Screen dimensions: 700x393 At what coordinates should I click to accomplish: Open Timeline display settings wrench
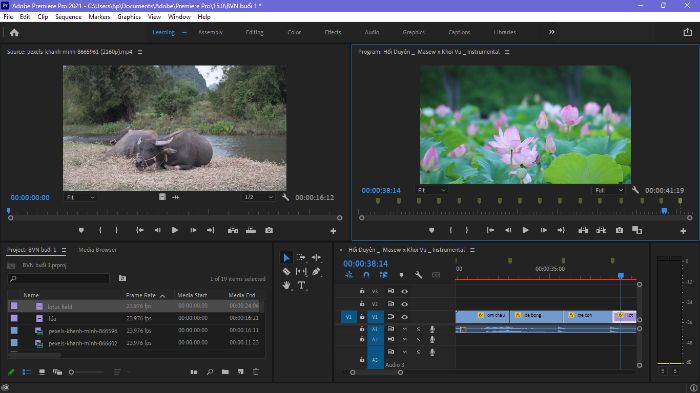(418, 275)
